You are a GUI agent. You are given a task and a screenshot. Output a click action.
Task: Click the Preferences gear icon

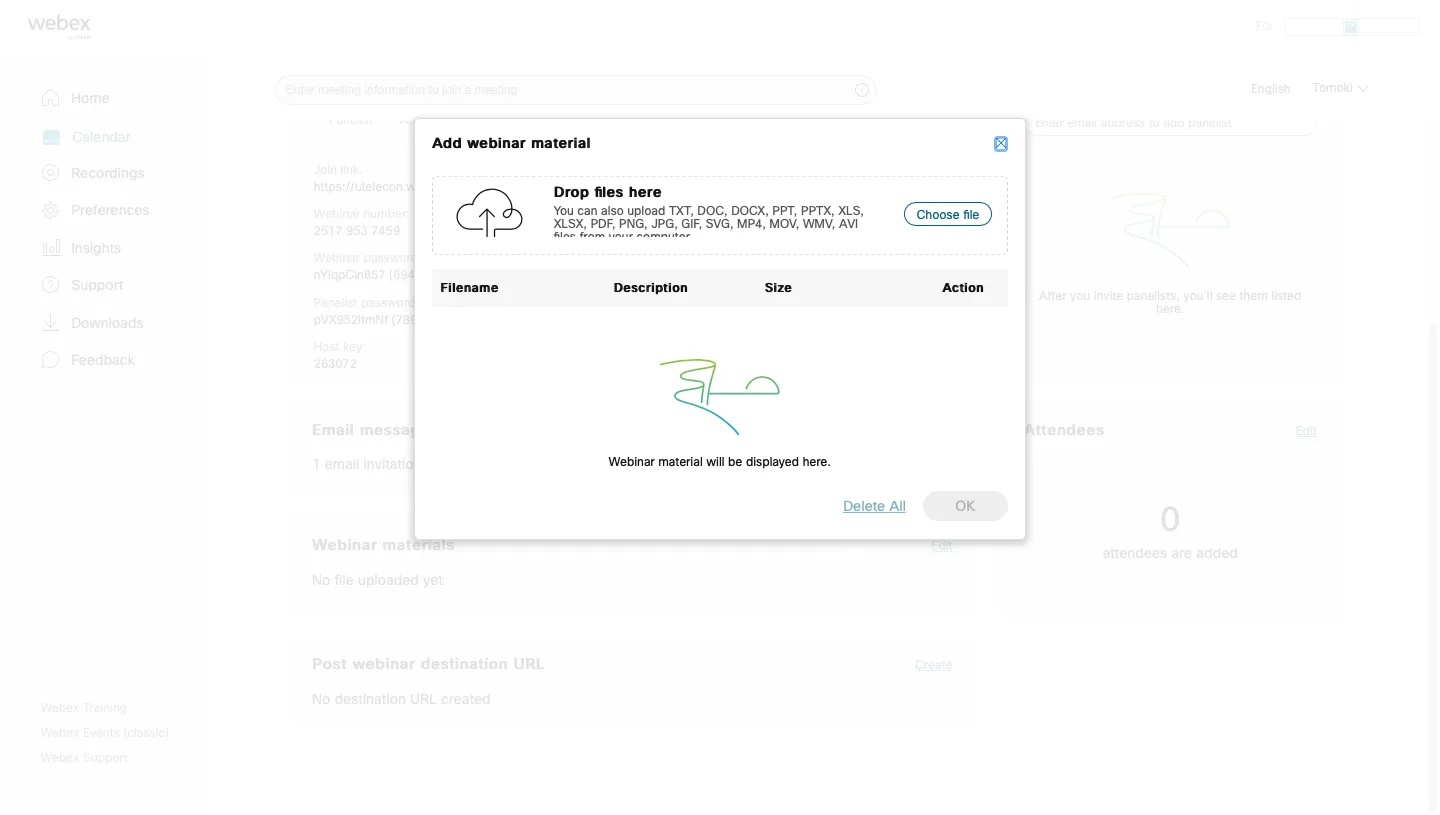click(x=50, y=210)
